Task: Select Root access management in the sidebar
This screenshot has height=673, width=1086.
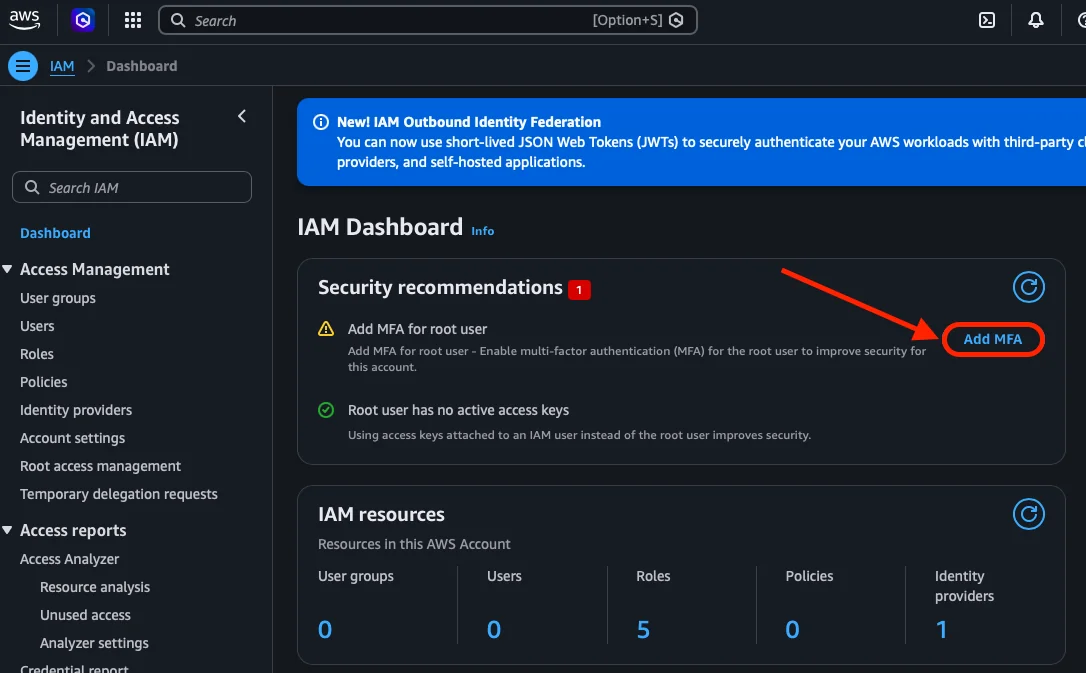Action: (x=100, y=466)
